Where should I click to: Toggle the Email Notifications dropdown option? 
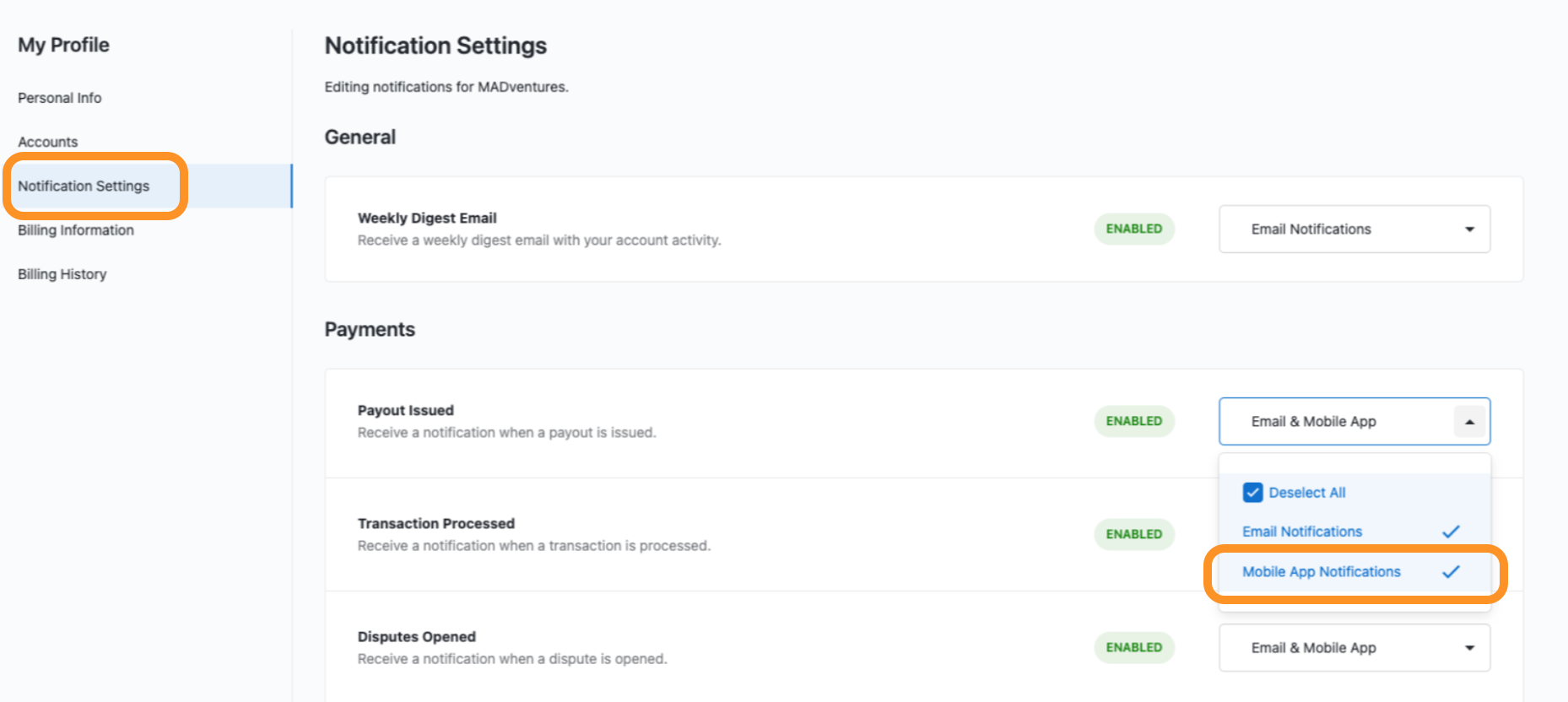coord(1302,532)
